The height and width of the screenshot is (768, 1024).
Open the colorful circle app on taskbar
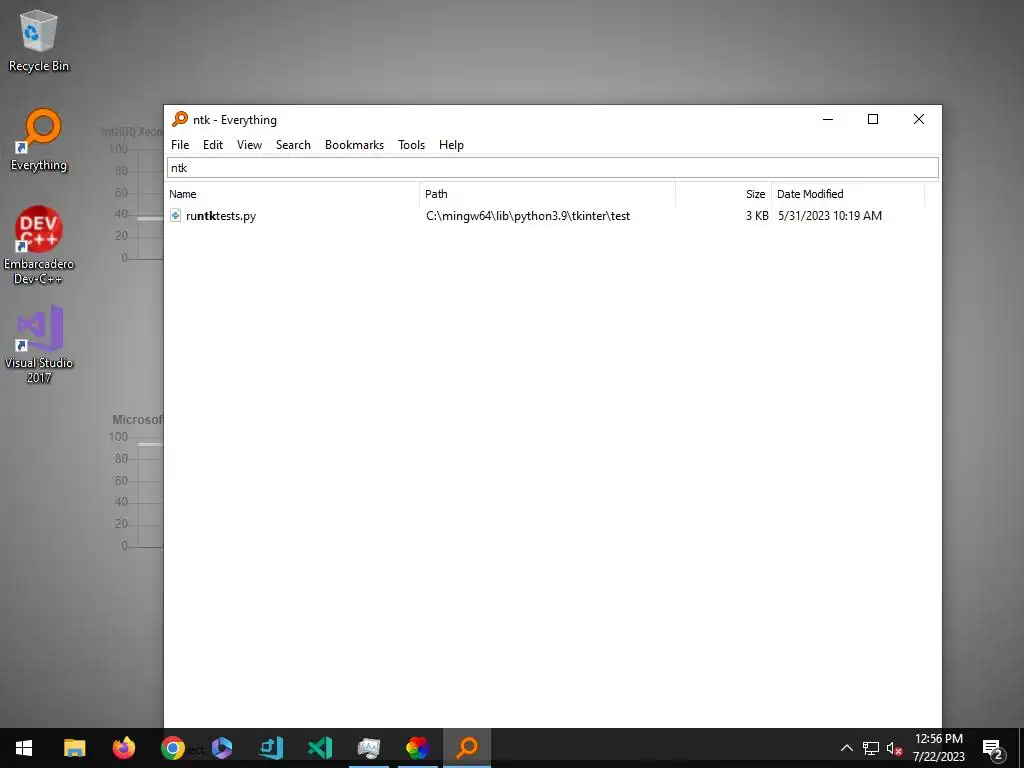pos(418,748)
